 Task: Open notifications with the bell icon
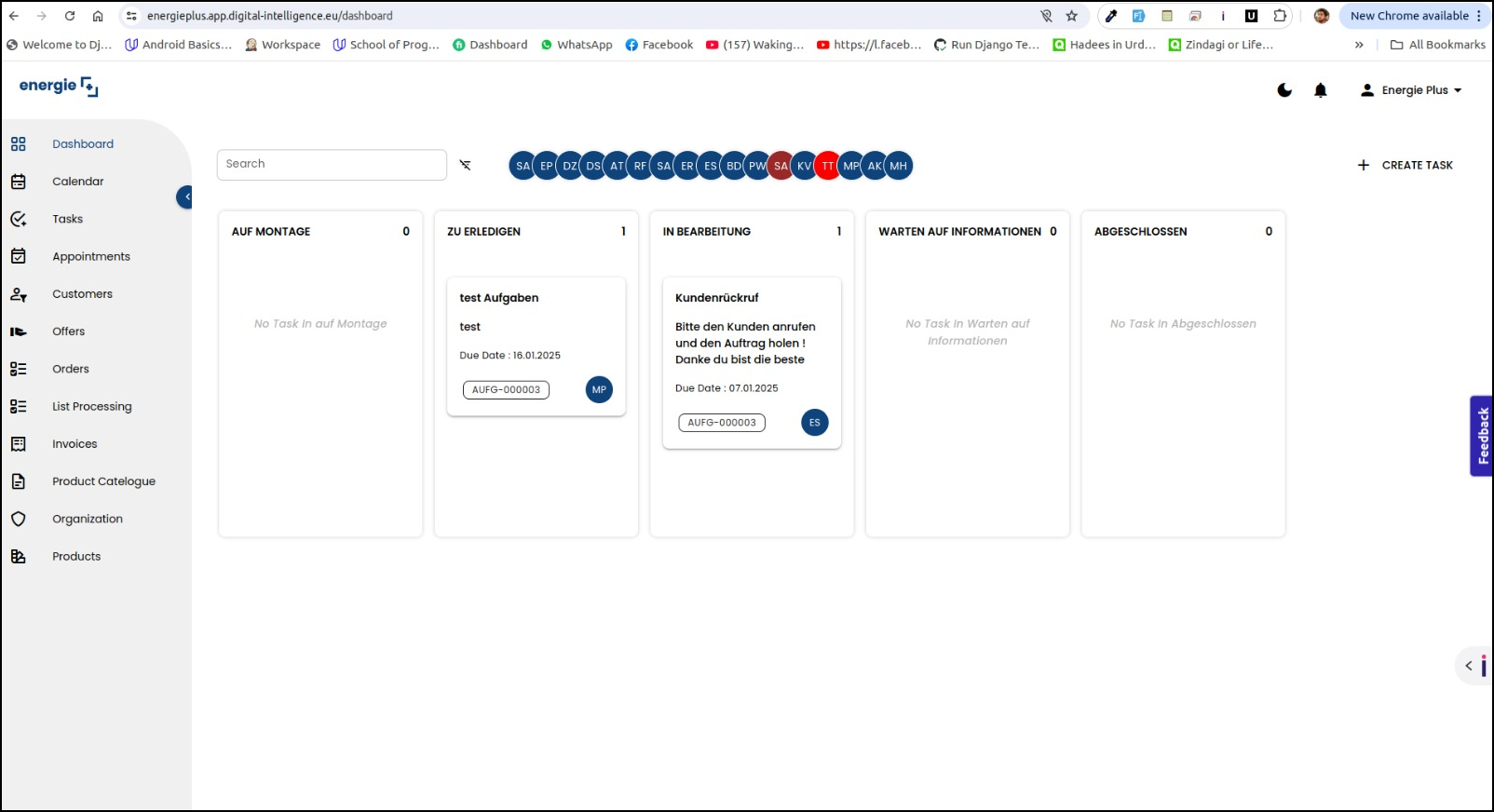pyautogui.click(x=1320, y=90)
